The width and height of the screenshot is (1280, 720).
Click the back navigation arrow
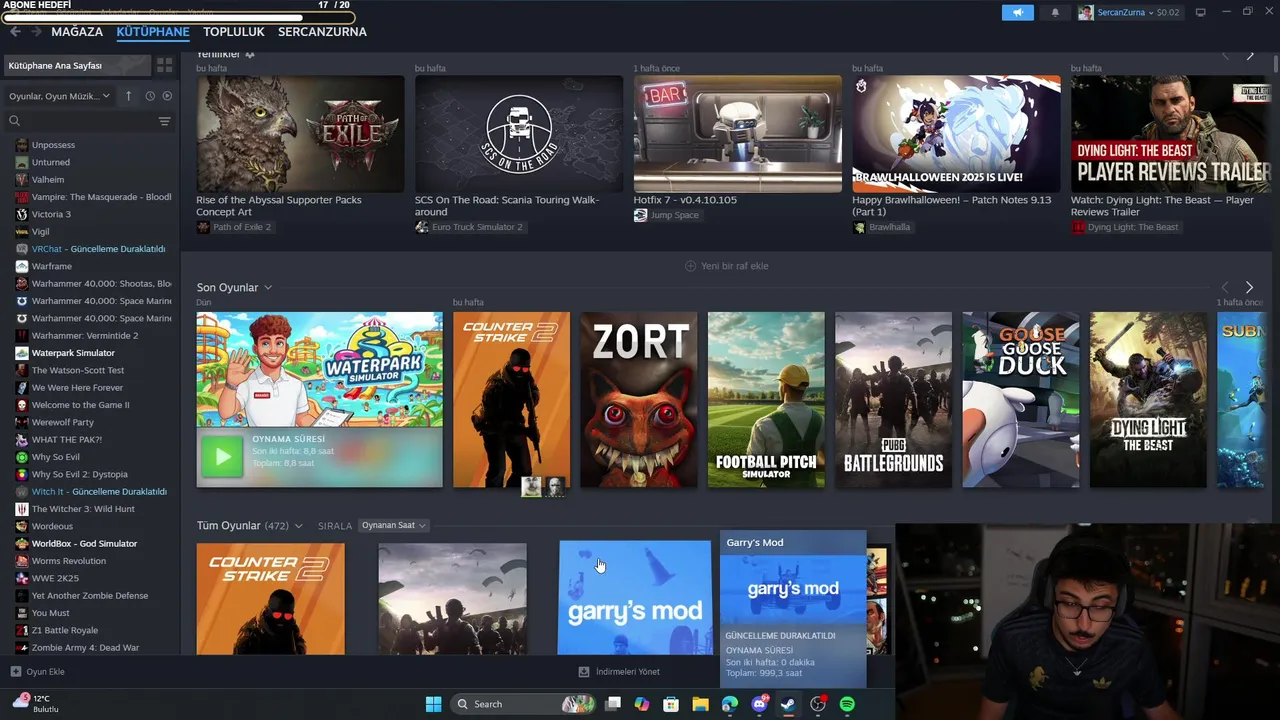tap(15, 32)
